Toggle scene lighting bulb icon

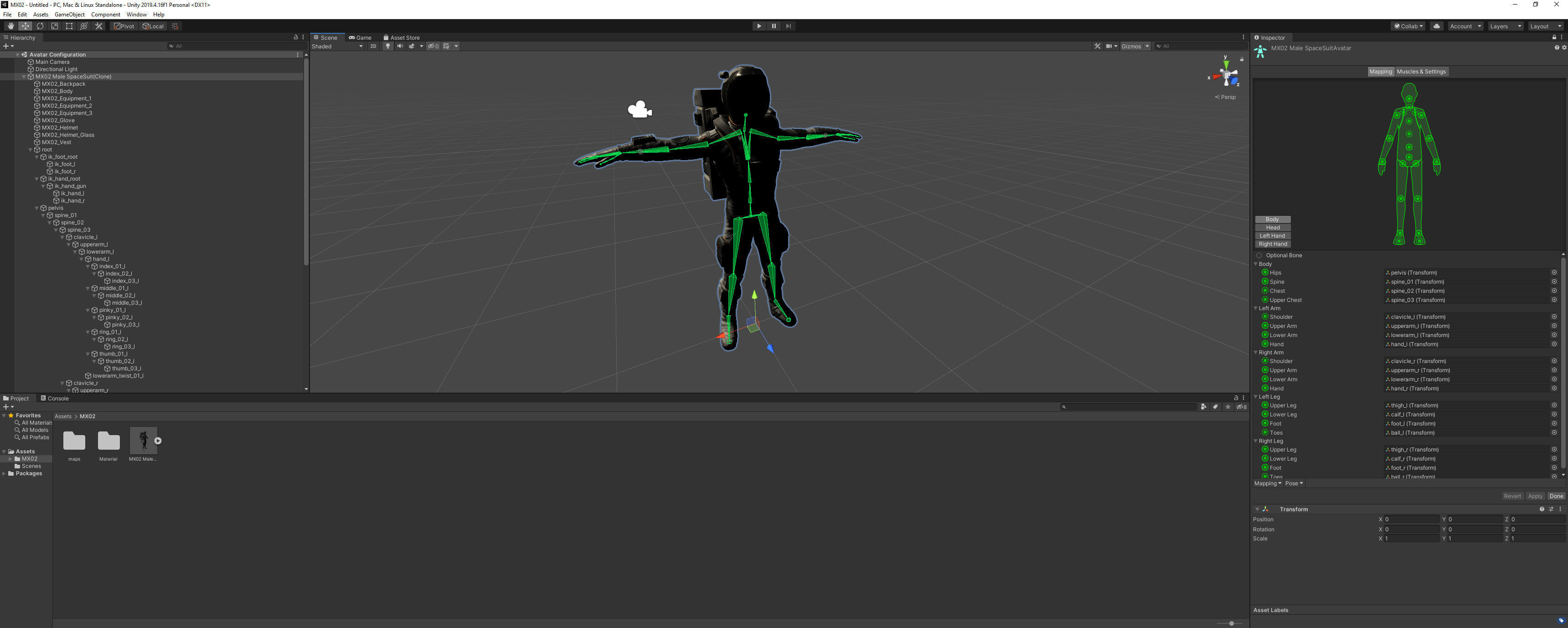[x=387, y=47]
